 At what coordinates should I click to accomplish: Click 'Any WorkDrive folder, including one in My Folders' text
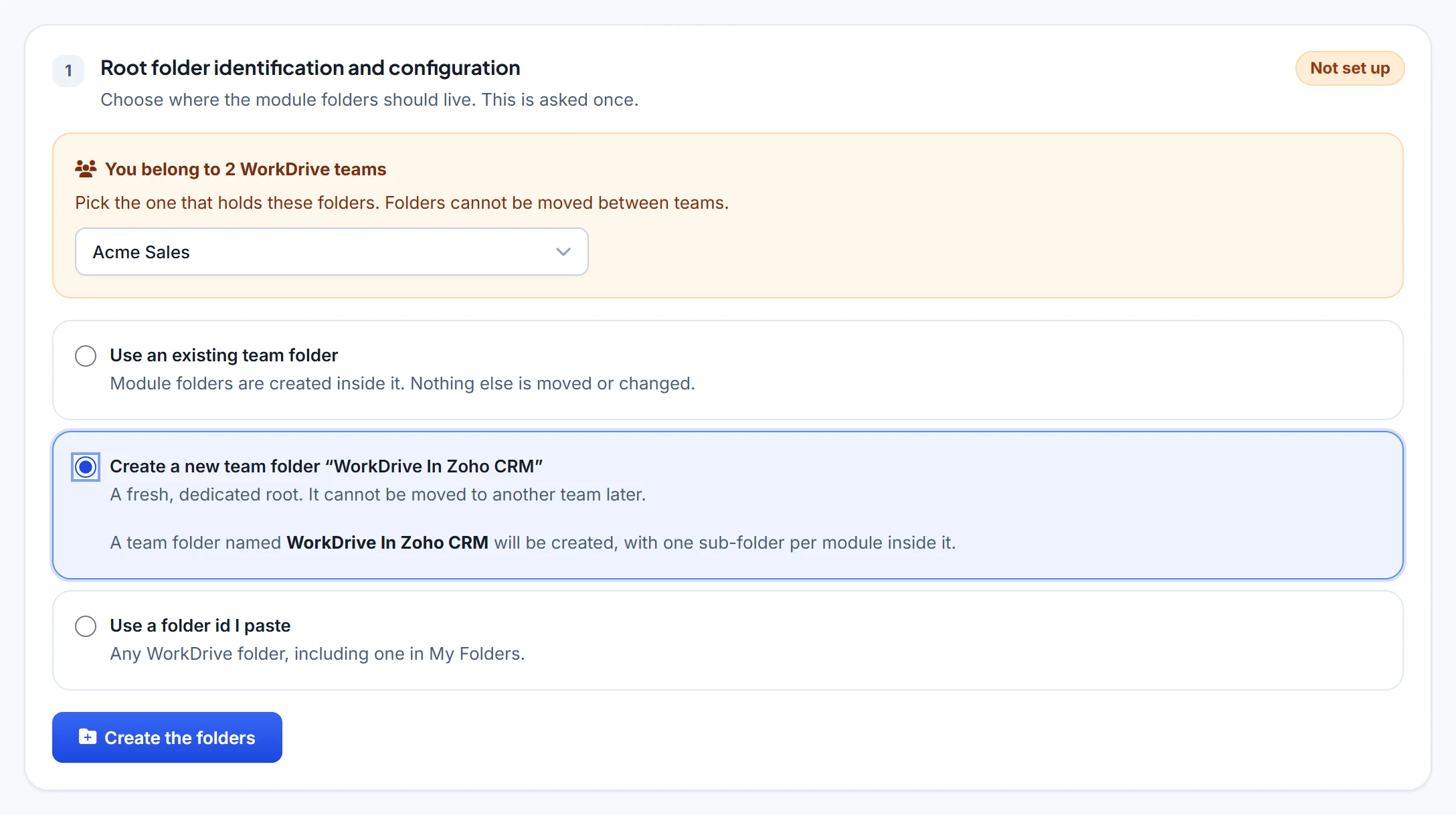pyautogui.click(x=317, y=654)
